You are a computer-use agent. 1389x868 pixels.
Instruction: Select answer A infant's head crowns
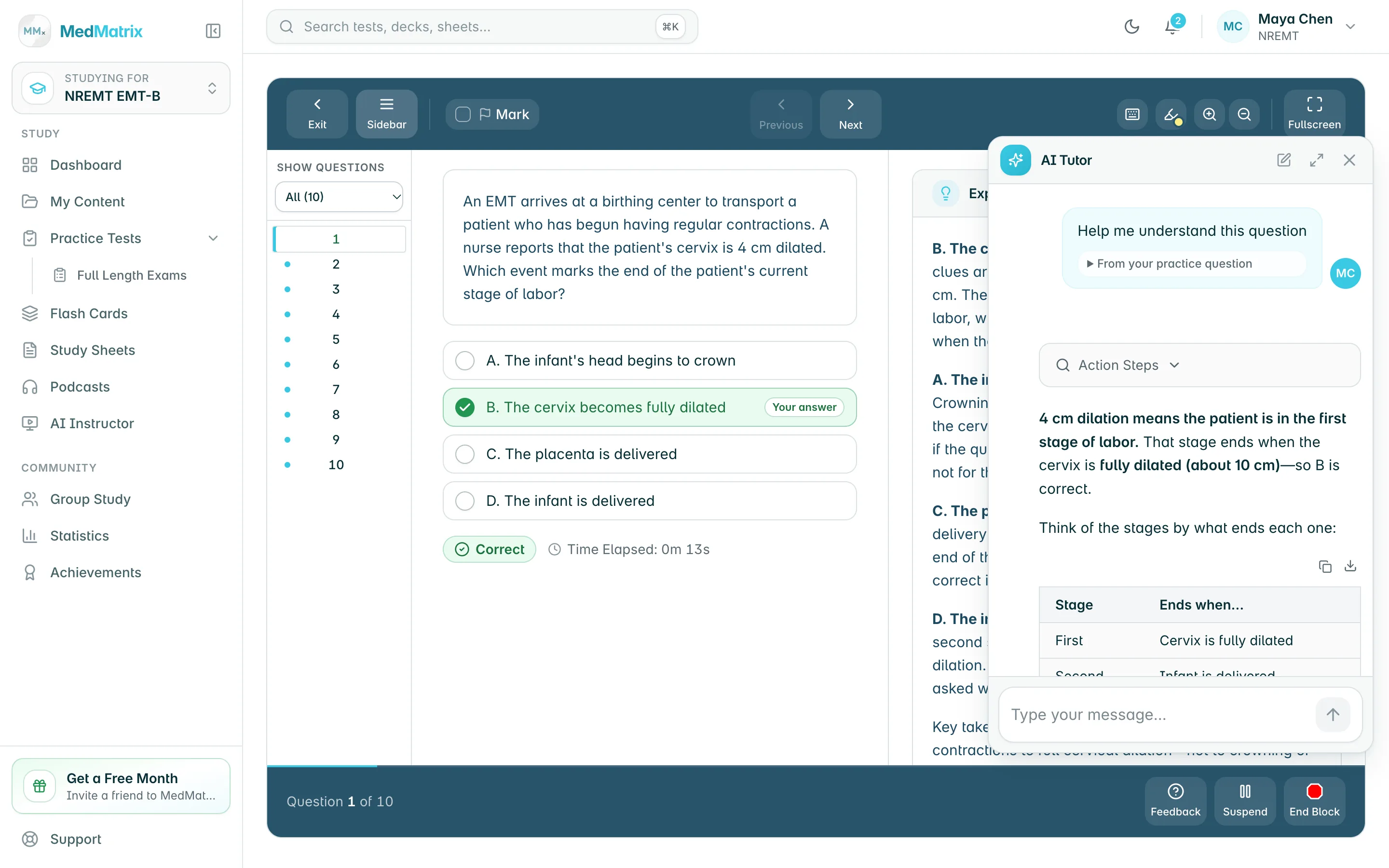[650, 361]
